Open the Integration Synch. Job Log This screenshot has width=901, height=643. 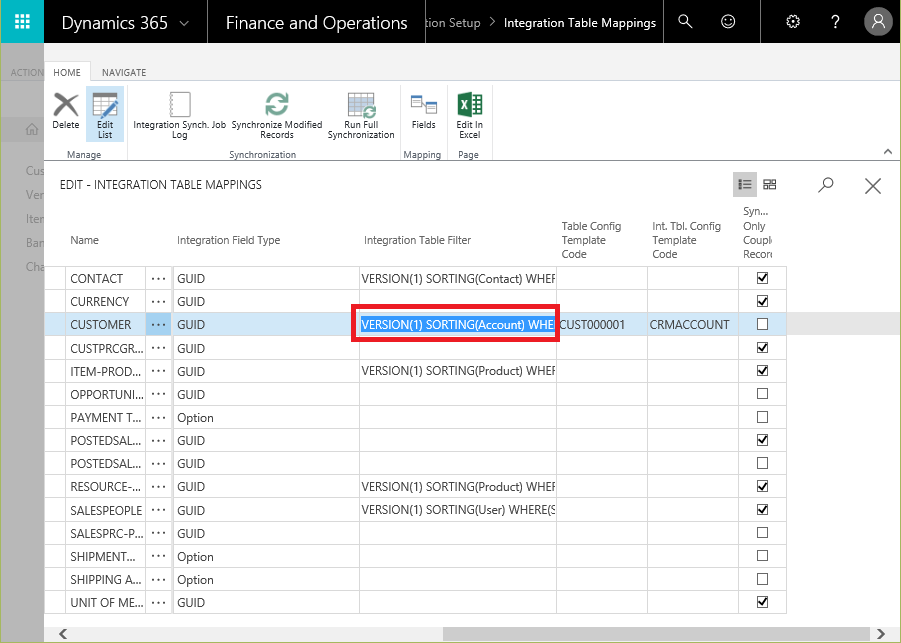[x=180, y=115]
